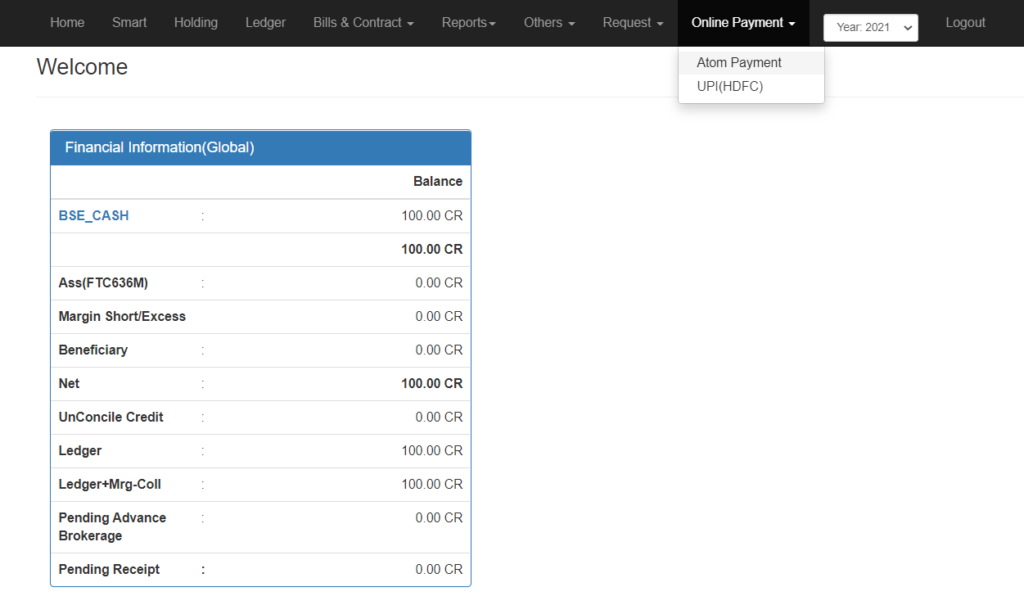Click the Ledger+Mrg-Coll row label
Image resolution: width=1024 pixels, height=596 pixels.
[x=110, y=484]
